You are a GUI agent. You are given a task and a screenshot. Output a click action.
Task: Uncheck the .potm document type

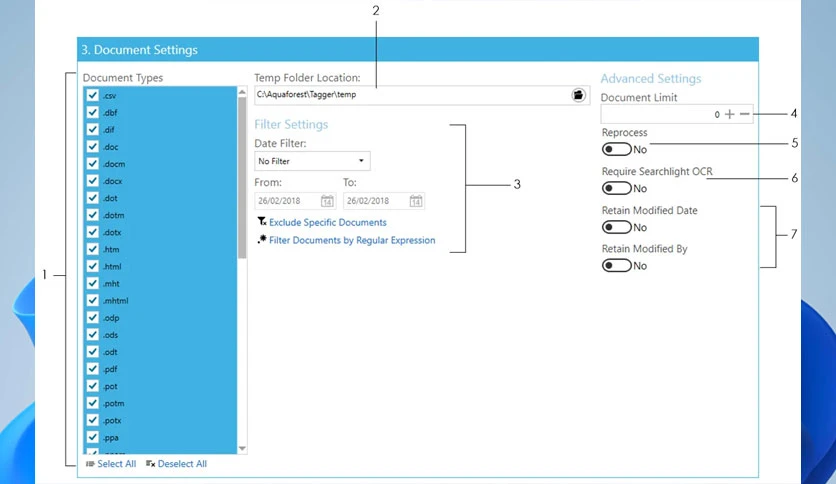click(93, 402)
